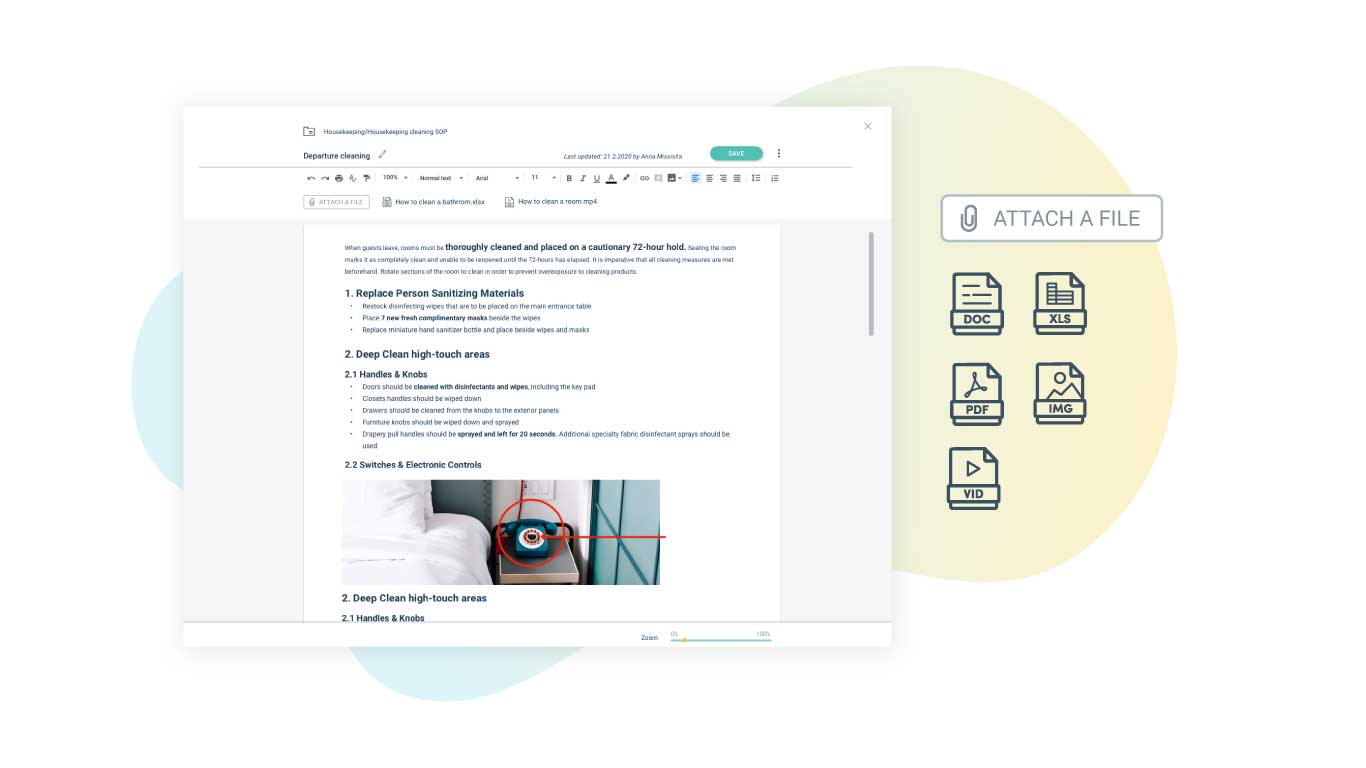This screenshot has height=768, width=1366.
Task: Click the line spacing icon
Action: [x=756, y=178]
